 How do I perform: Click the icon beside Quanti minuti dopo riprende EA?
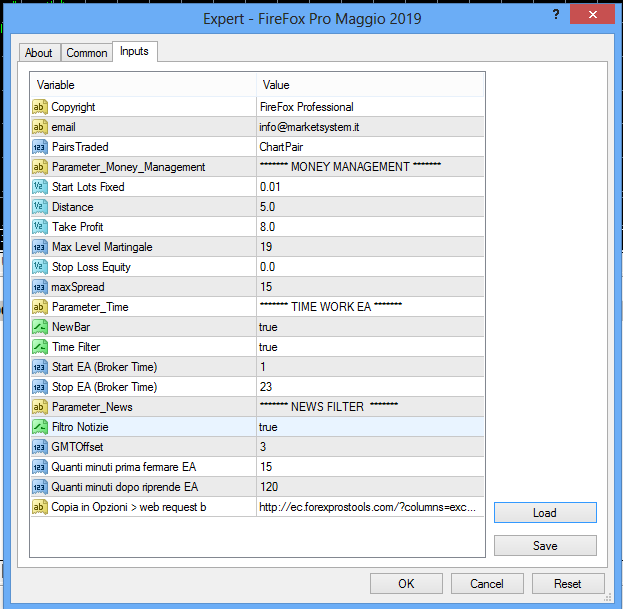coord(40,487)
